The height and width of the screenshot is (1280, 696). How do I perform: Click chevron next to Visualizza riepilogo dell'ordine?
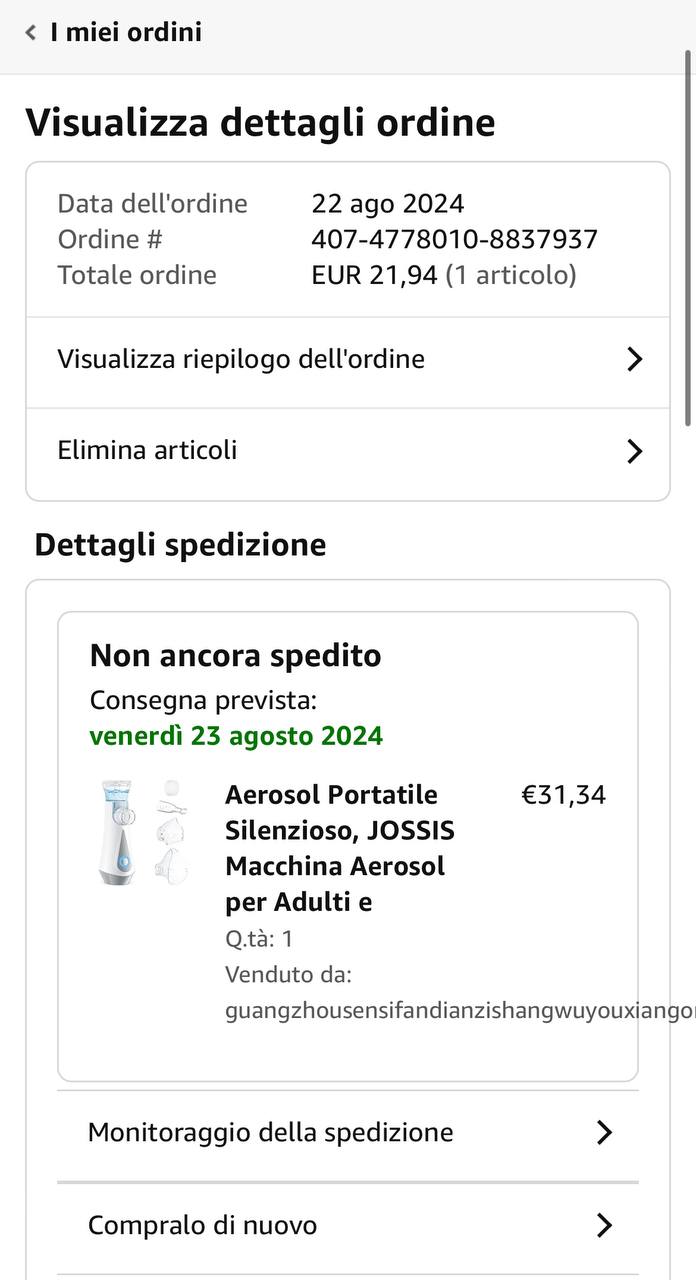(634, 360)
